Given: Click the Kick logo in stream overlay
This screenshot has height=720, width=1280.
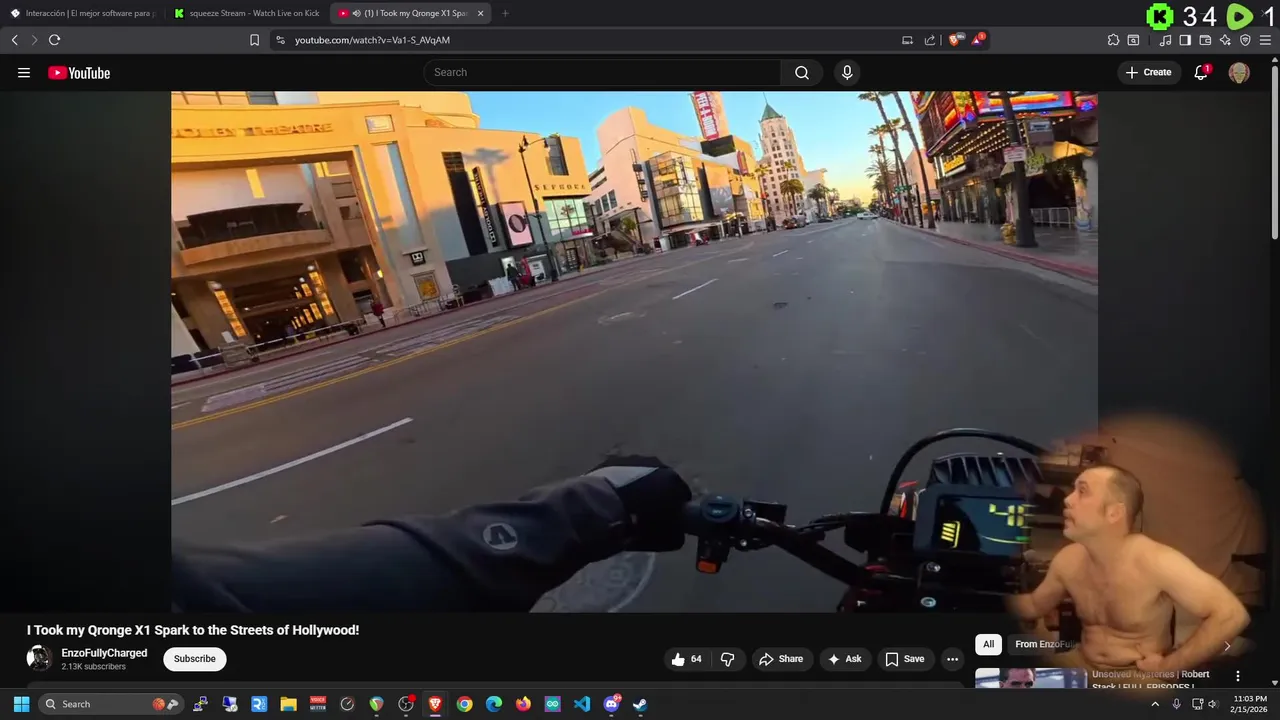Looking at the screenshot, I should click(1159, 16).
